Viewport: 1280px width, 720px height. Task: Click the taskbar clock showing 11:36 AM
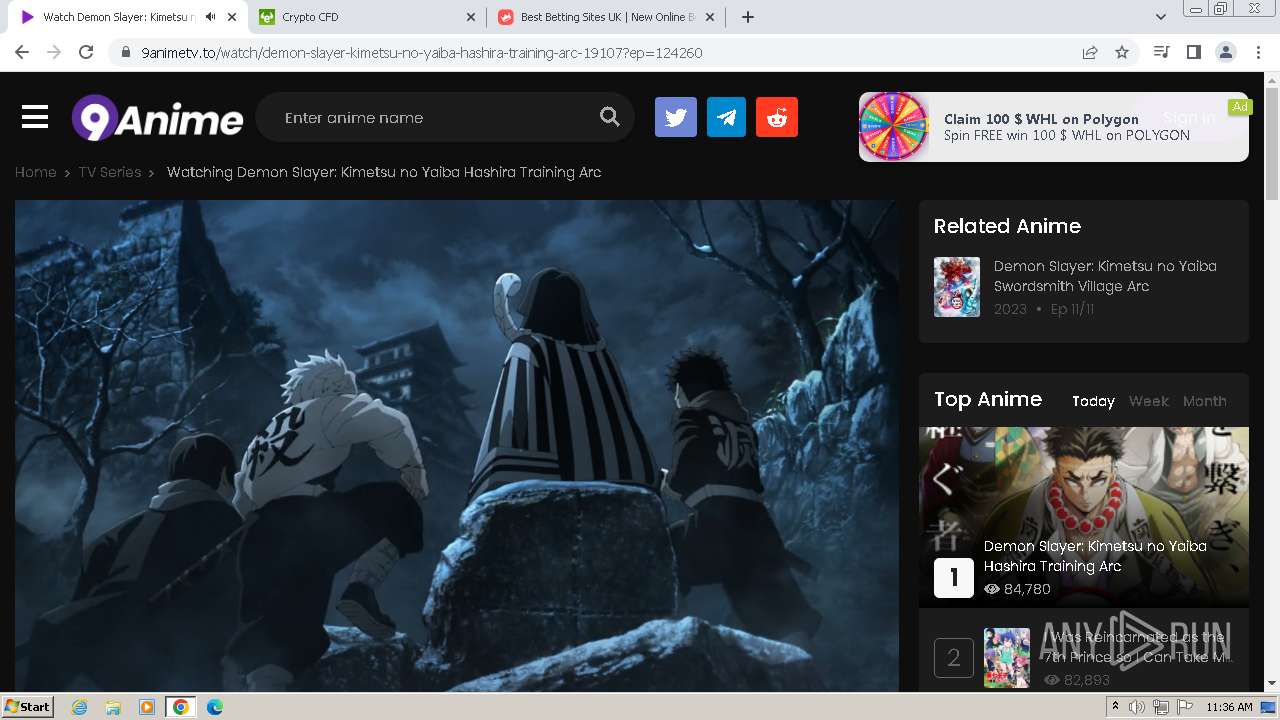tap(1229, 707)
